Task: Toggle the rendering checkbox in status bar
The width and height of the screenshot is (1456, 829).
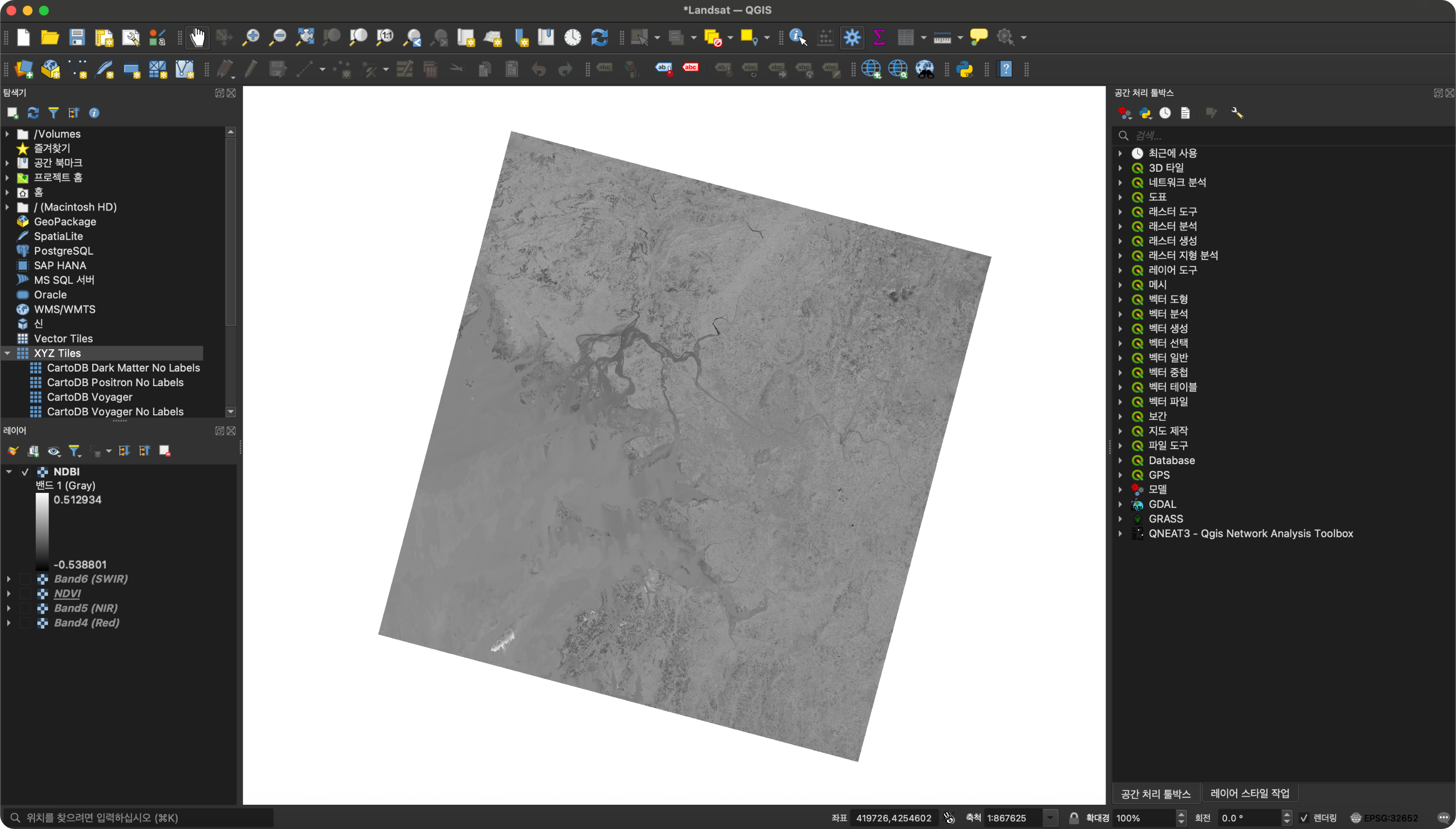Action: [1304, 818]
